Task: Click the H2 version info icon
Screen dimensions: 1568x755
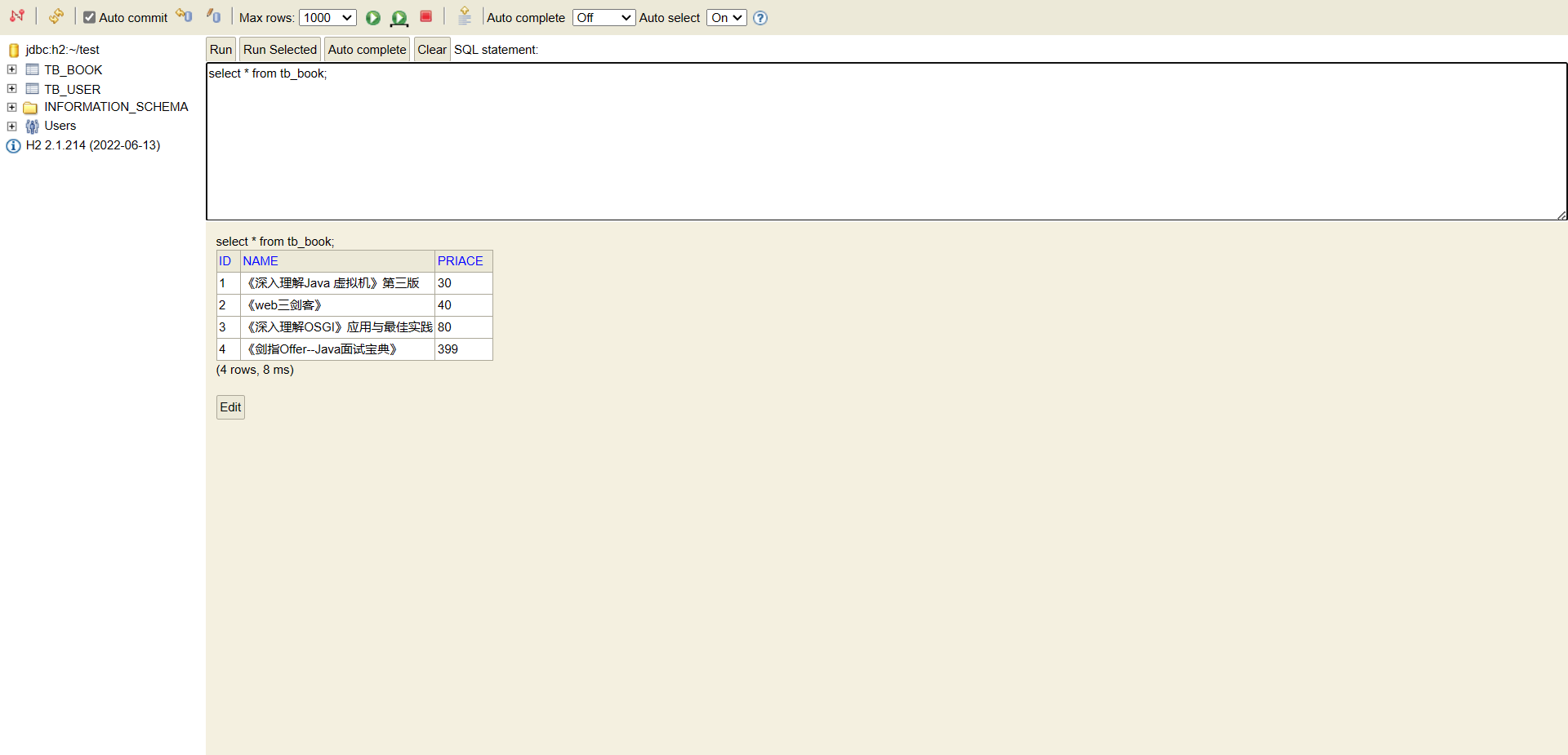Action: (x=14, y=145)
